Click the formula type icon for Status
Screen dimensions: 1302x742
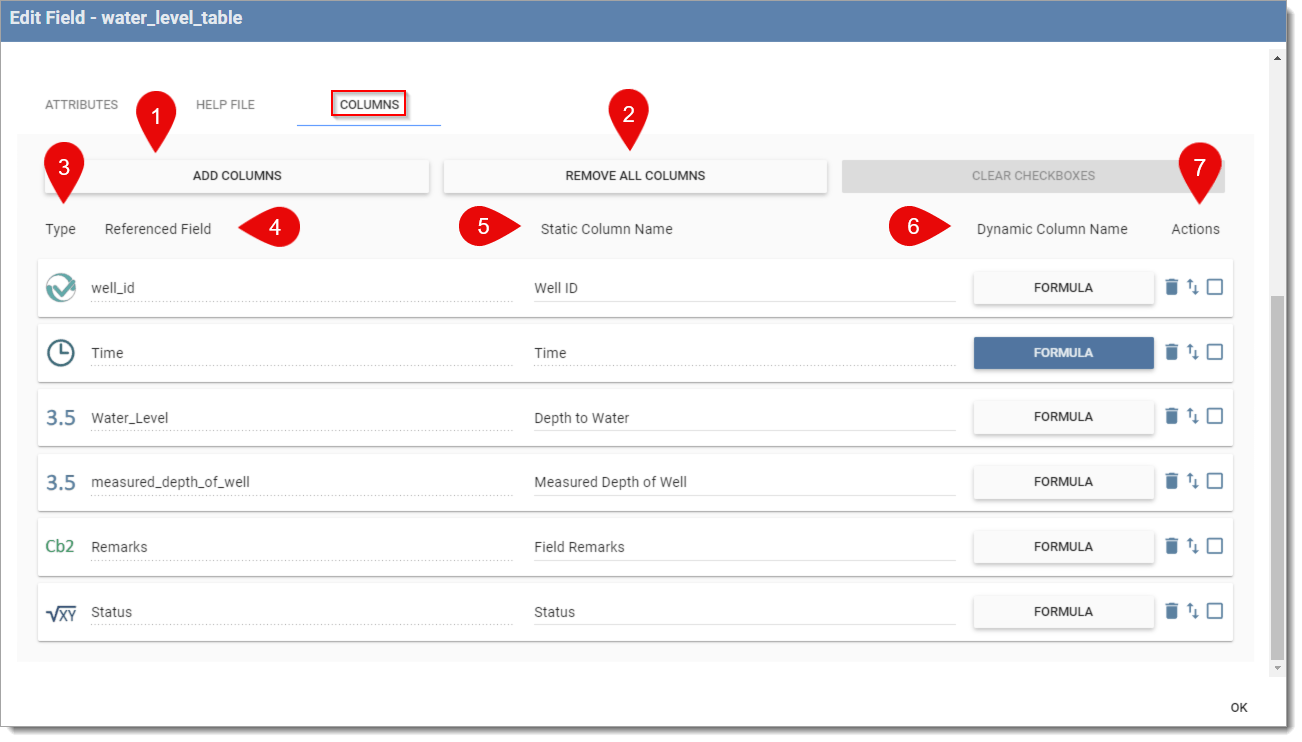tap(61, 612)
